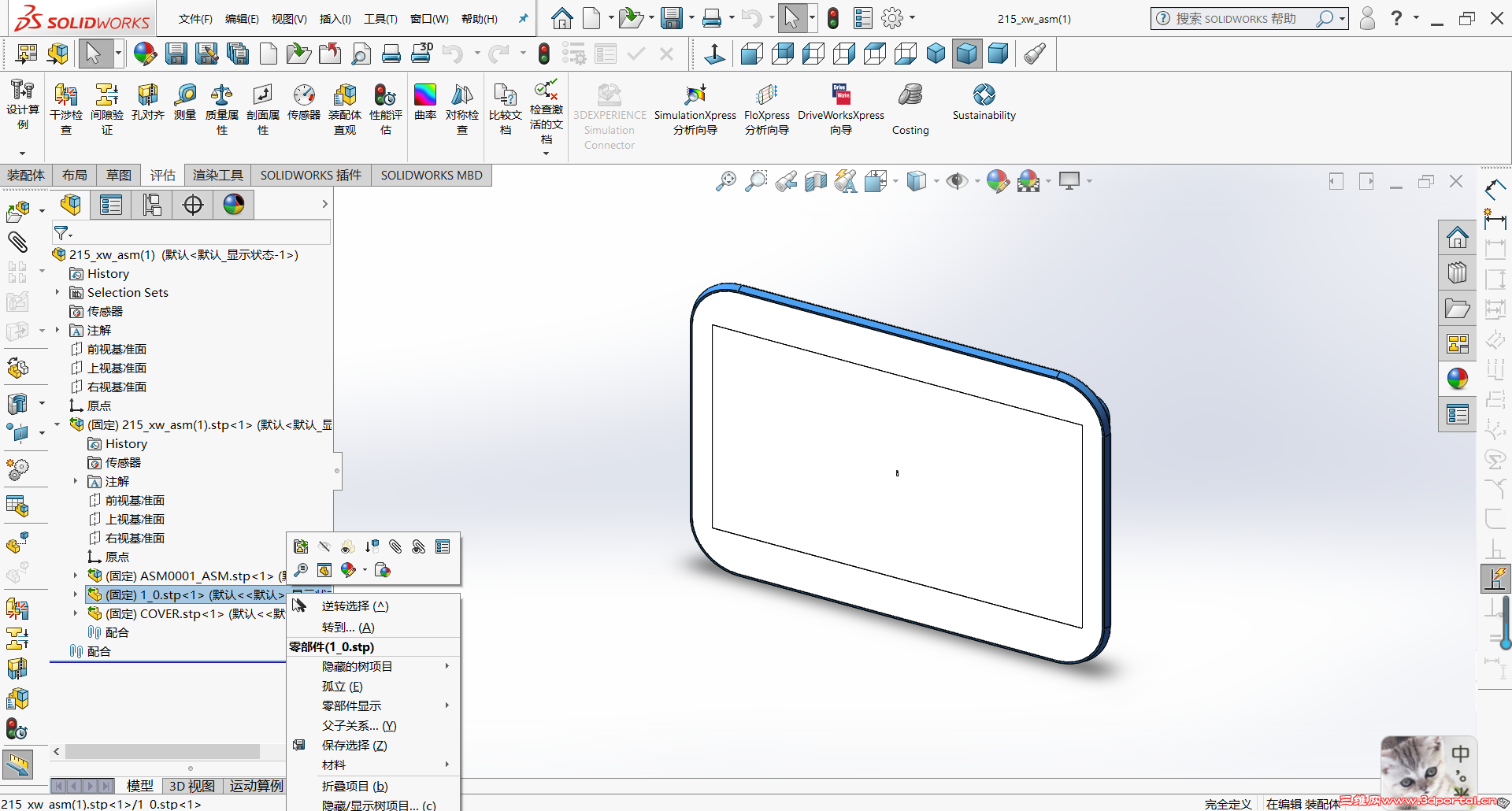
Task: Open the Options gear in title bar
Action: pos(892,18)
